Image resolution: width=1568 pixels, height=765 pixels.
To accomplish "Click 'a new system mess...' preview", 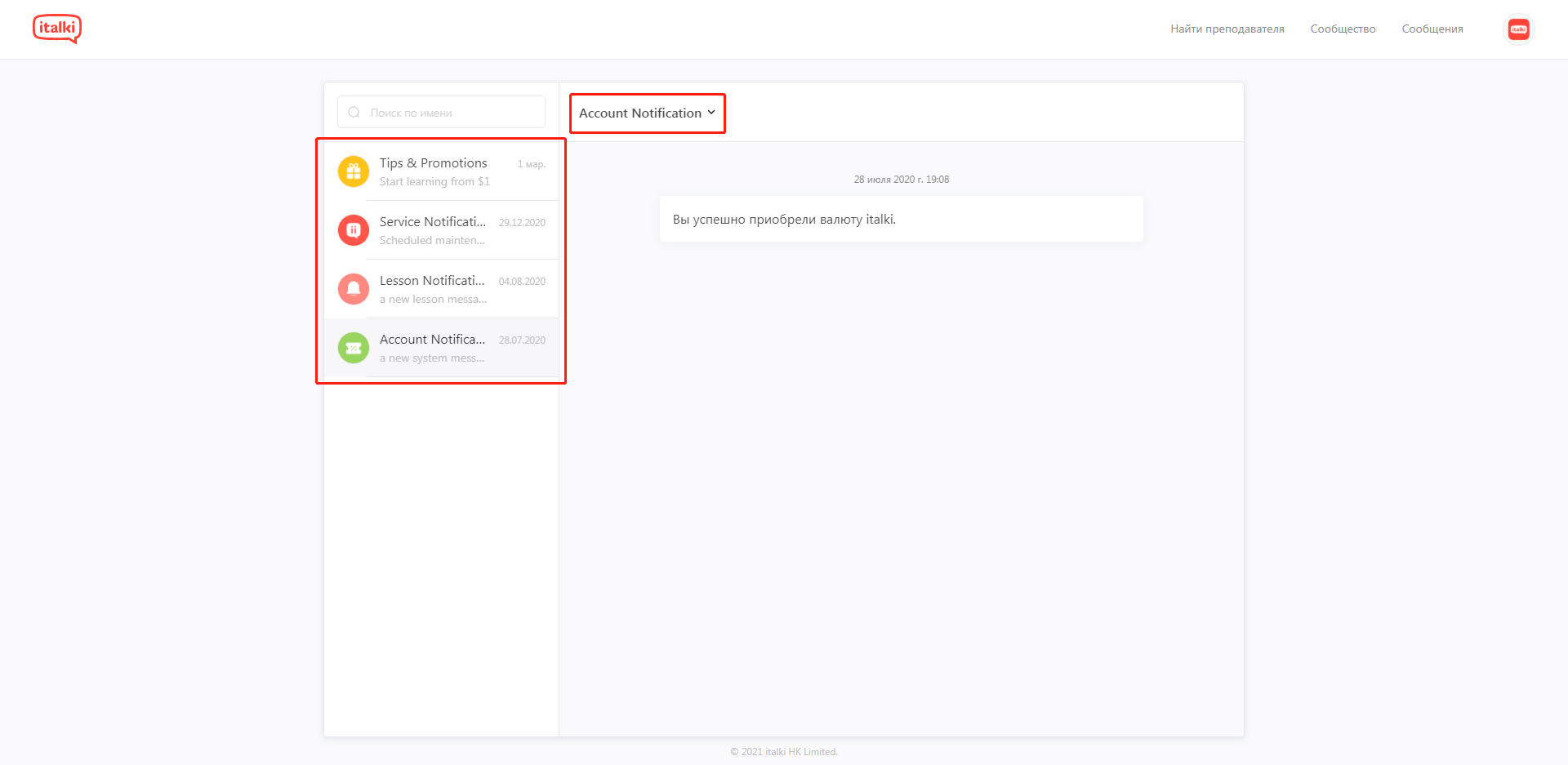I will (x=432, y=358).
